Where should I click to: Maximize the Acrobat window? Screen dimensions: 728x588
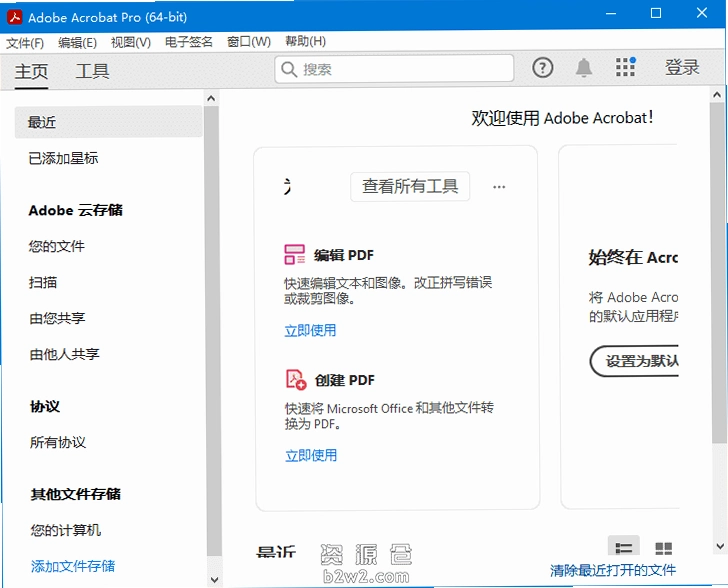(x=656, y=13)
